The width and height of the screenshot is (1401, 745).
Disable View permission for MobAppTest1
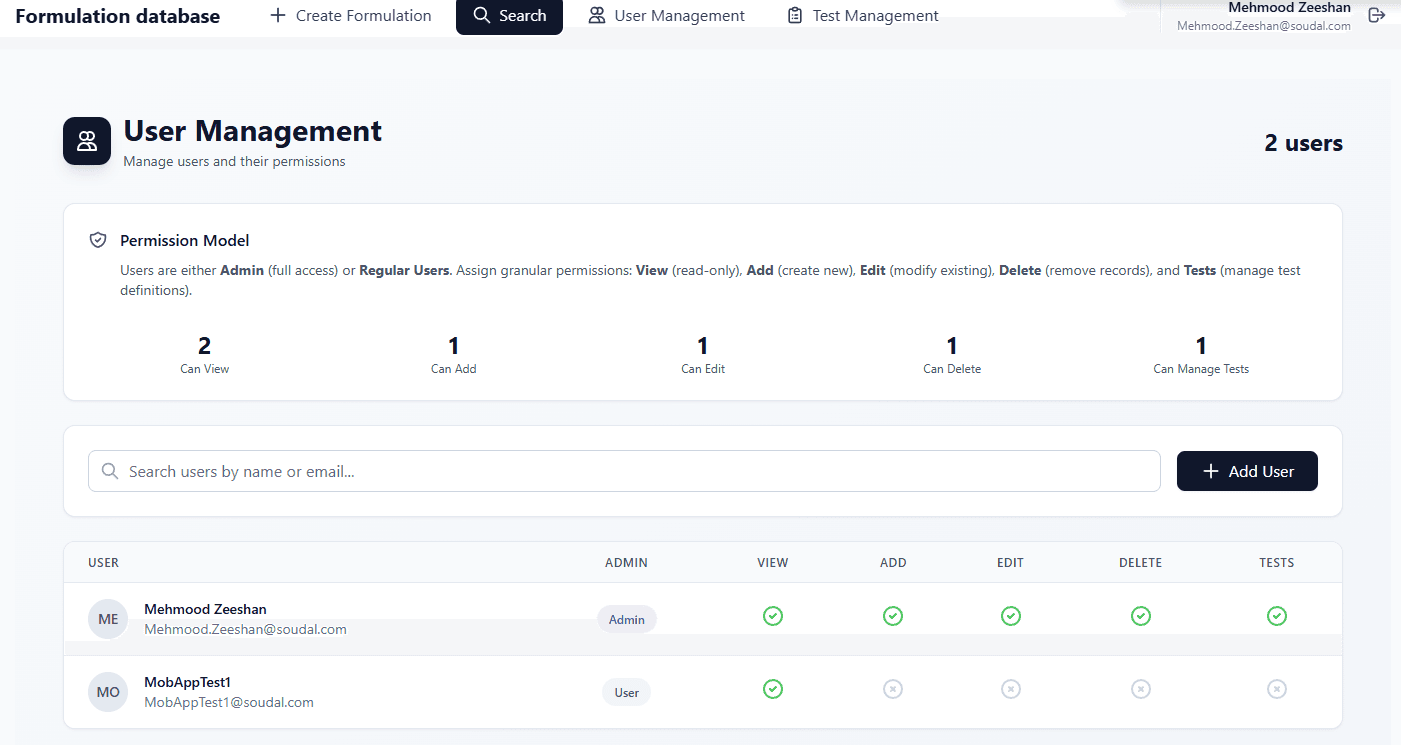coord(773,689)
